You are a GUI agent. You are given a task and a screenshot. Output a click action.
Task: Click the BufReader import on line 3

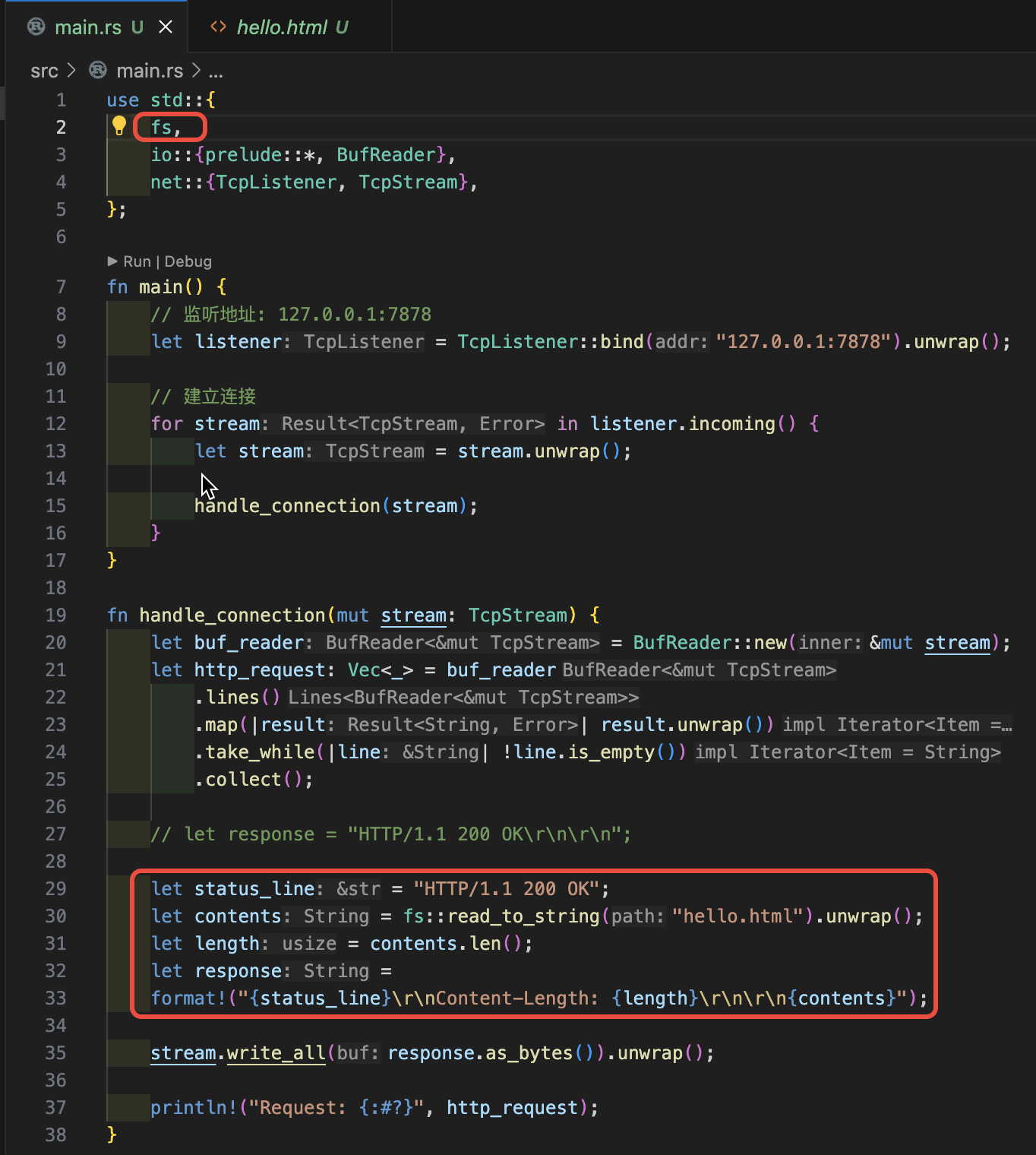386,154
